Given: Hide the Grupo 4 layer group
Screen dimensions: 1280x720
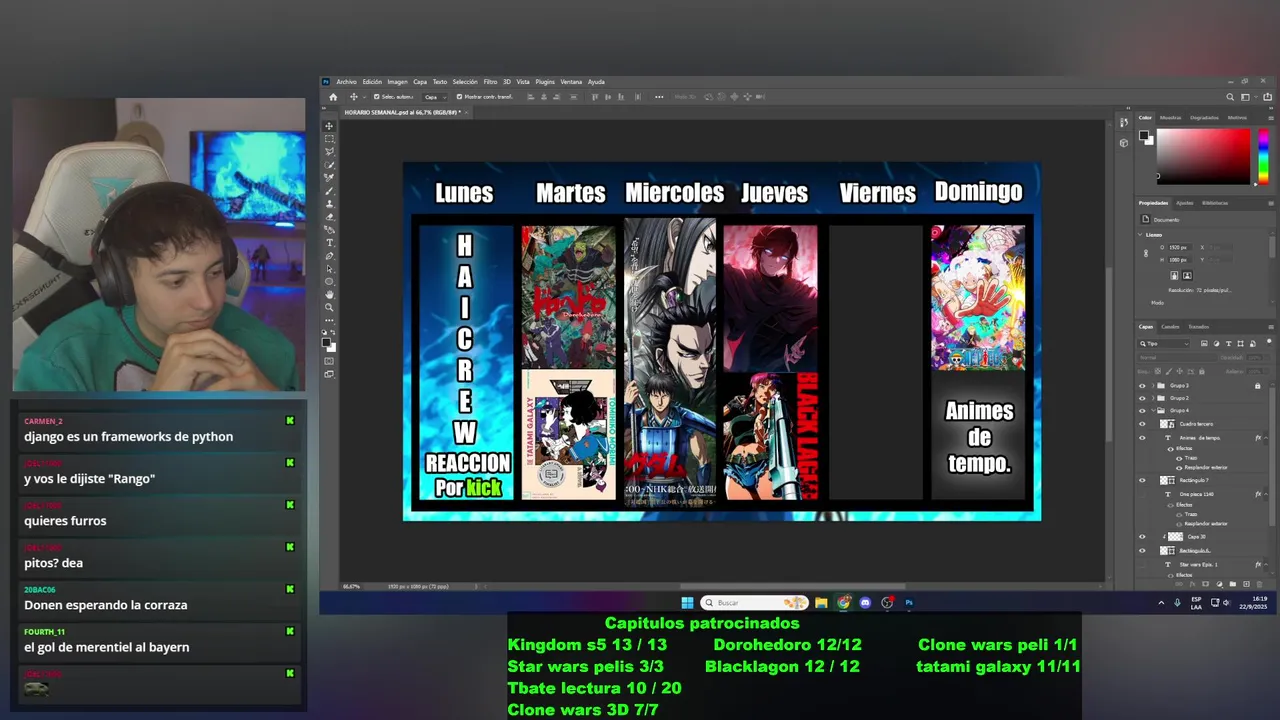Looking at the screenshot, I should 1142,411.
